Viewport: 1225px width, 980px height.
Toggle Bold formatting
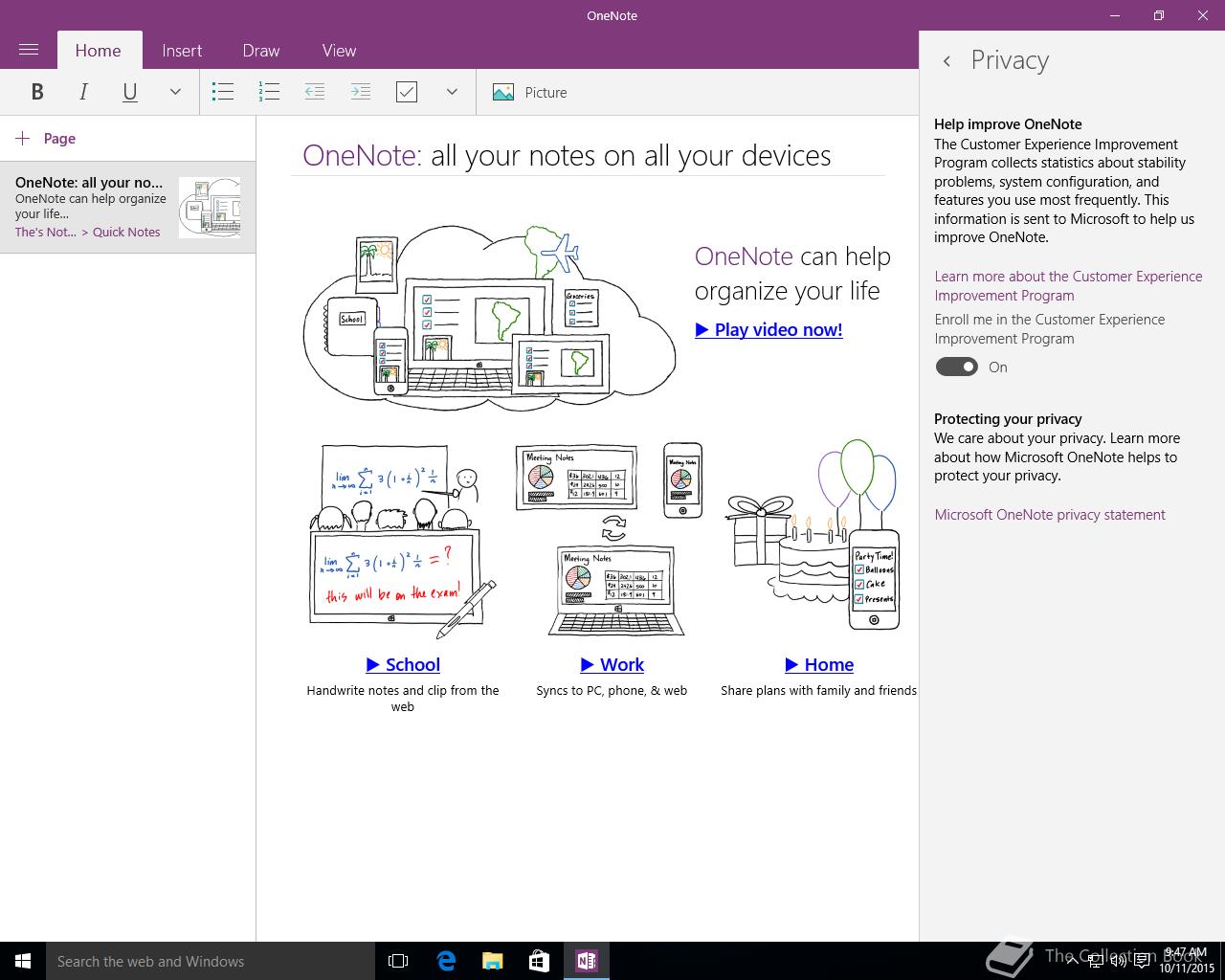coord(37,92)
